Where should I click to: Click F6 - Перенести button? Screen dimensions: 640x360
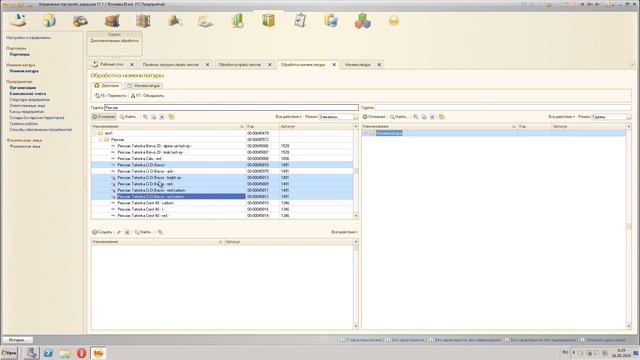111,96
